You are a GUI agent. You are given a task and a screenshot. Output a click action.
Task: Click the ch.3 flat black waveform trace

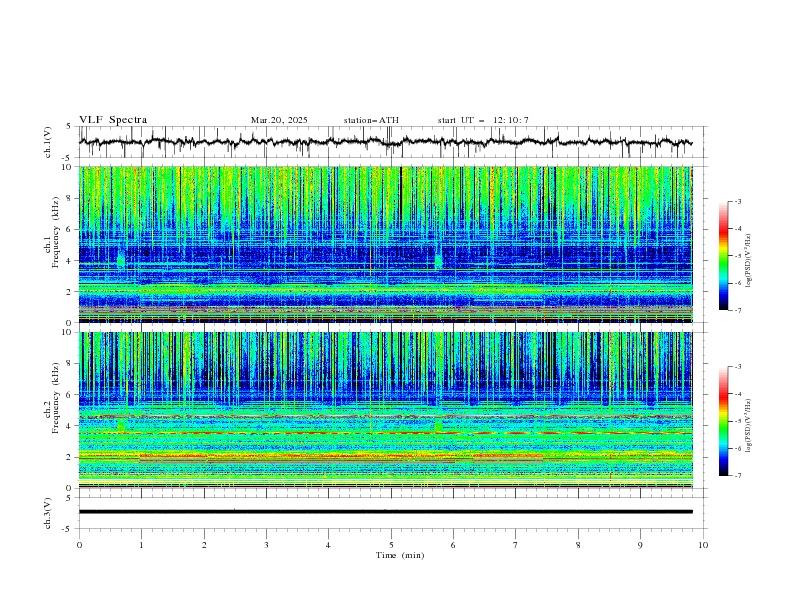click(x=385, y=512)
